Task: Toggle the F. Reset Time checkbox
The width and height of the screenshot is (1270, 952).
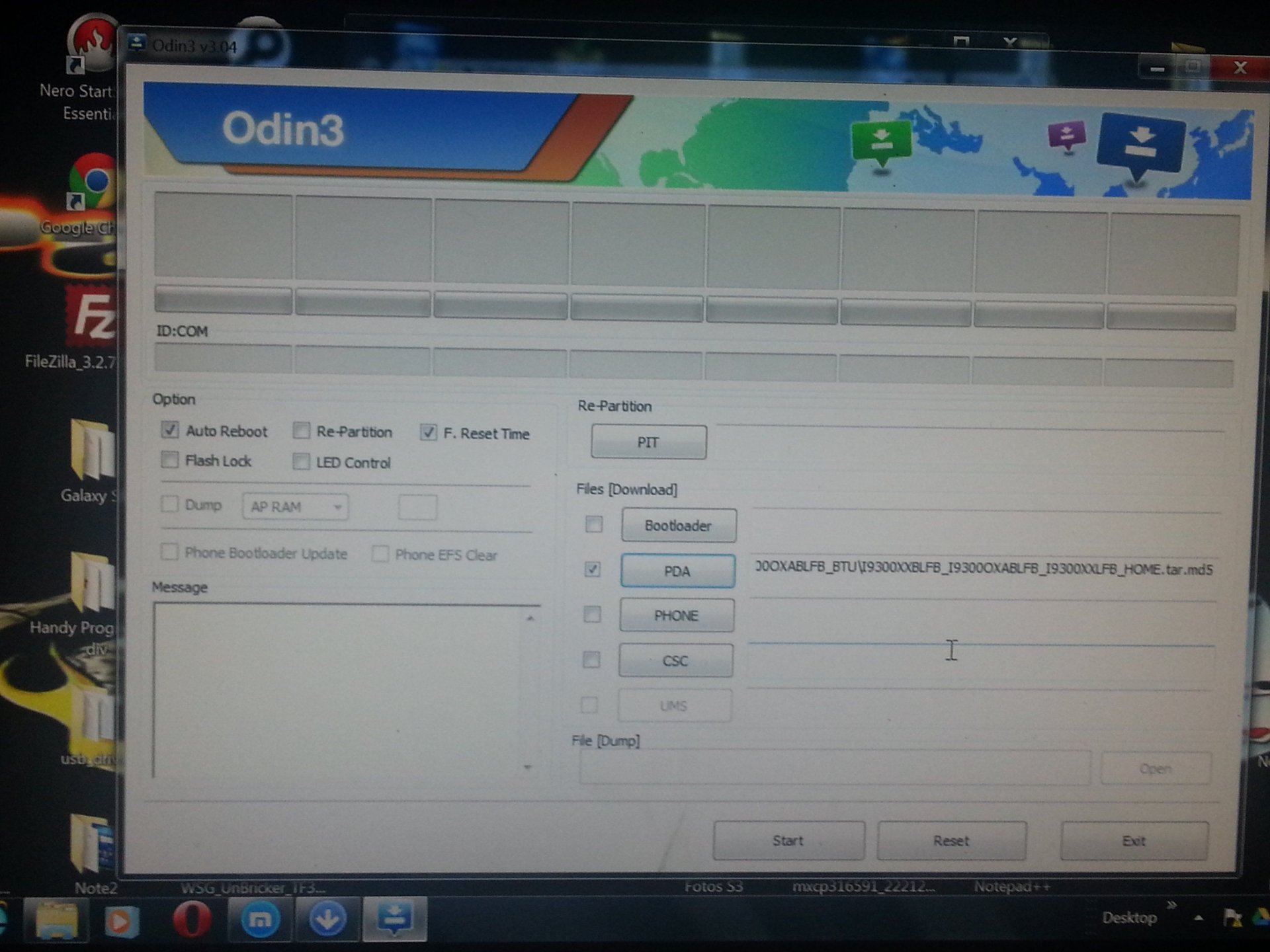Action: point(429,432)
